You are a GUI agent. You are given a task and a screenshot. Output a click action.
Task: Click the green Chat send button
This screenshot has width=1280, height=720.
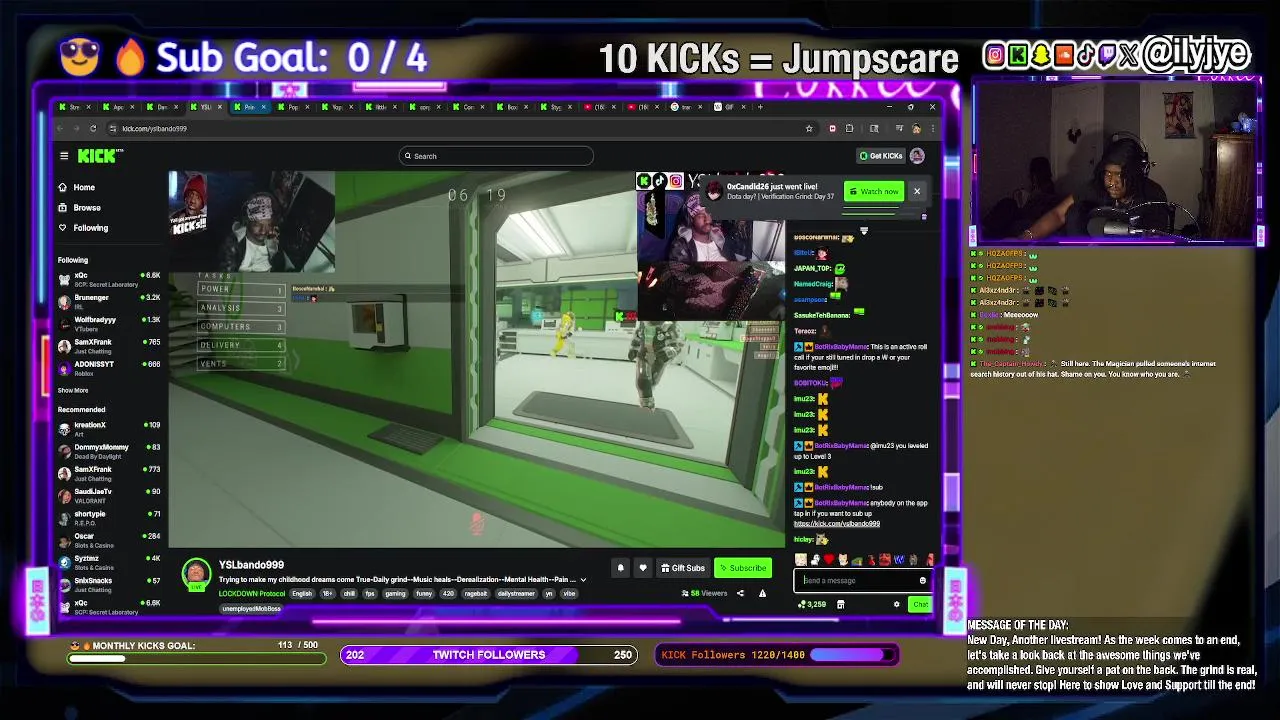[920, 604]
